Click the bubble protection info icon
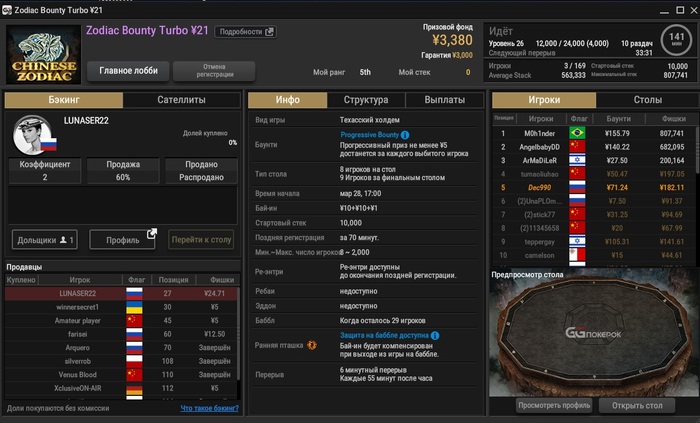Viewport: 700px width, 423px height. [435, 336]
